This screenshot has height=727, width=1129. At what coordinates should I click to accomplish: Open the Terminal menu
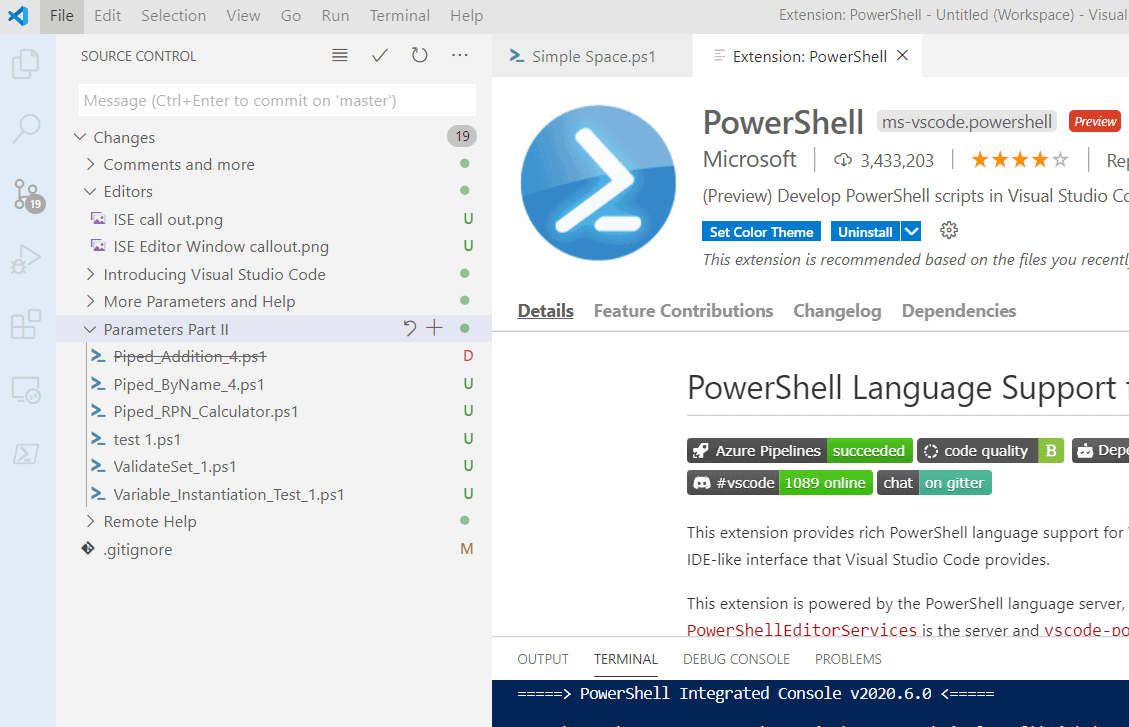coord(400,15)
